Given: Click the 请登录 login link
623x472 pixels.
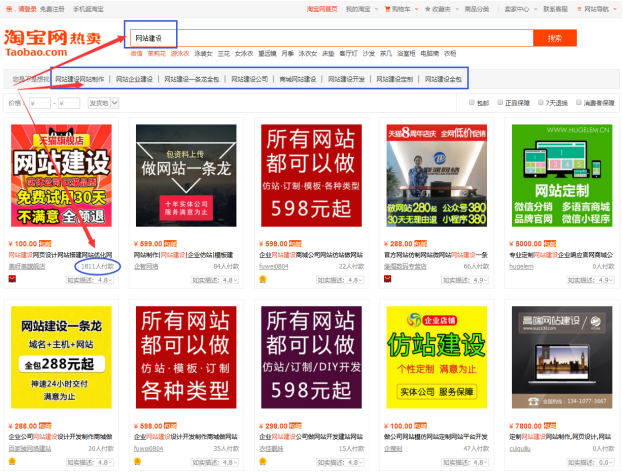Looking at the screenshot, I should pyautogui.click(x=27, y=9).
